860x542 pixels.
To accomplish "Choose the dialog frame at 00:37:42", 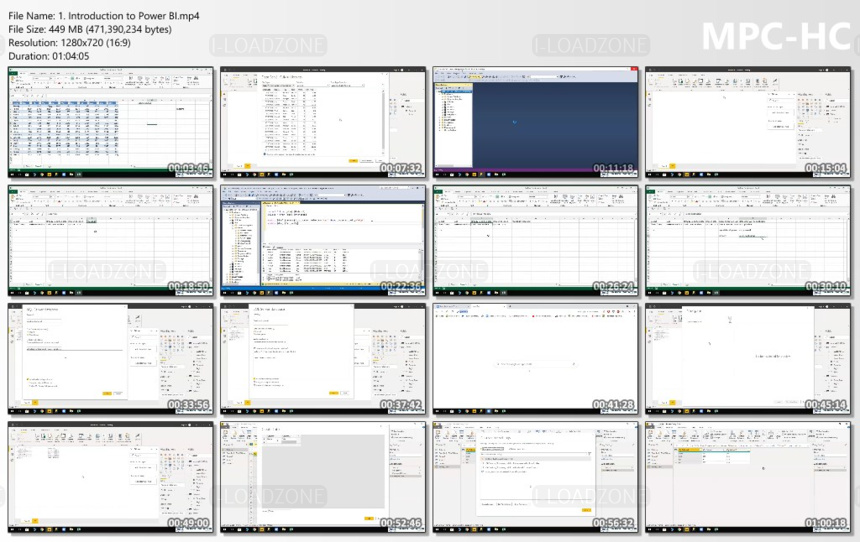I will click(323, 359).
